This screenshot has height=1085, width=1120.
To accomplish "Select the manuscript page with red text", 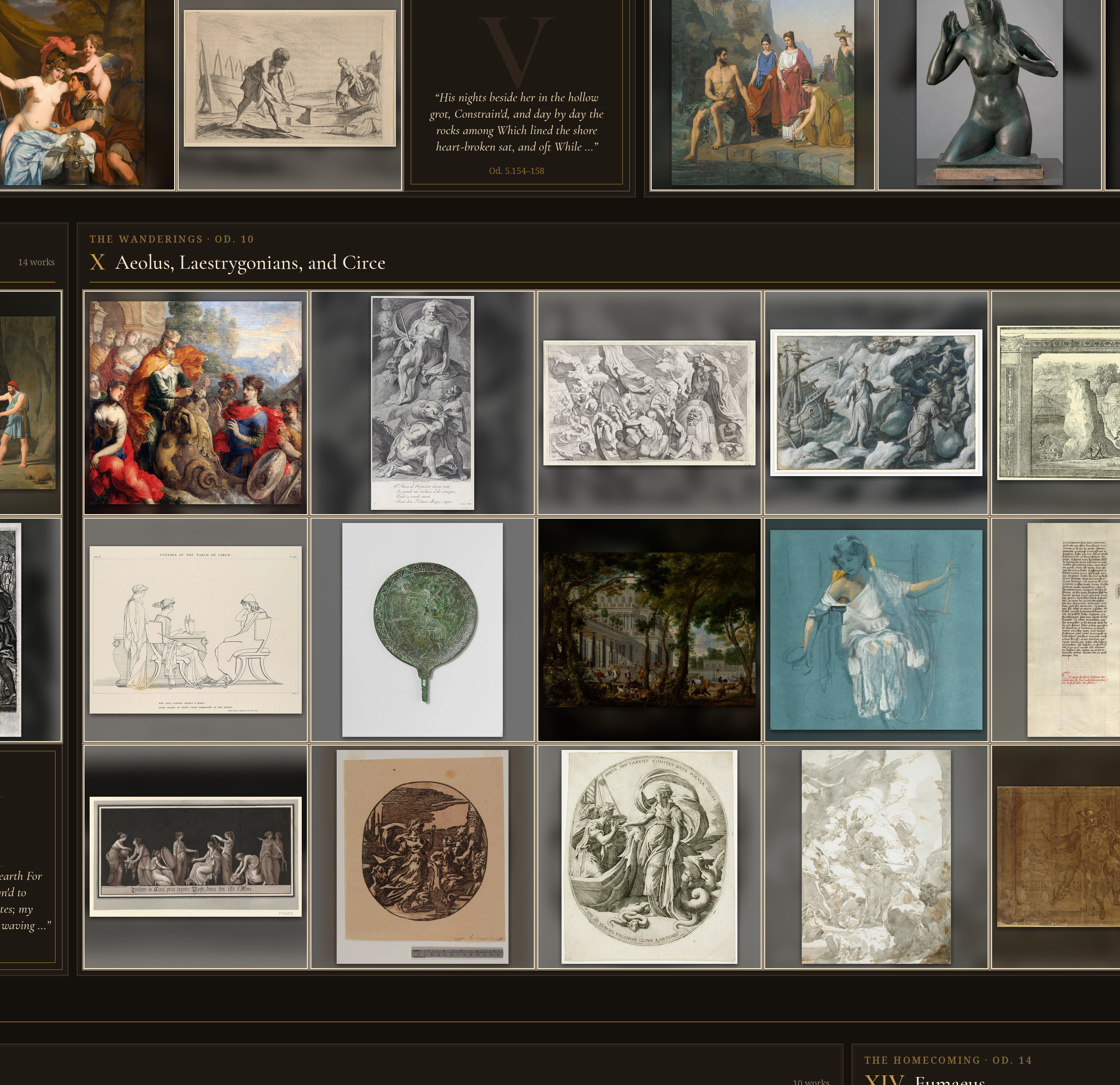I will [1055, 629].
